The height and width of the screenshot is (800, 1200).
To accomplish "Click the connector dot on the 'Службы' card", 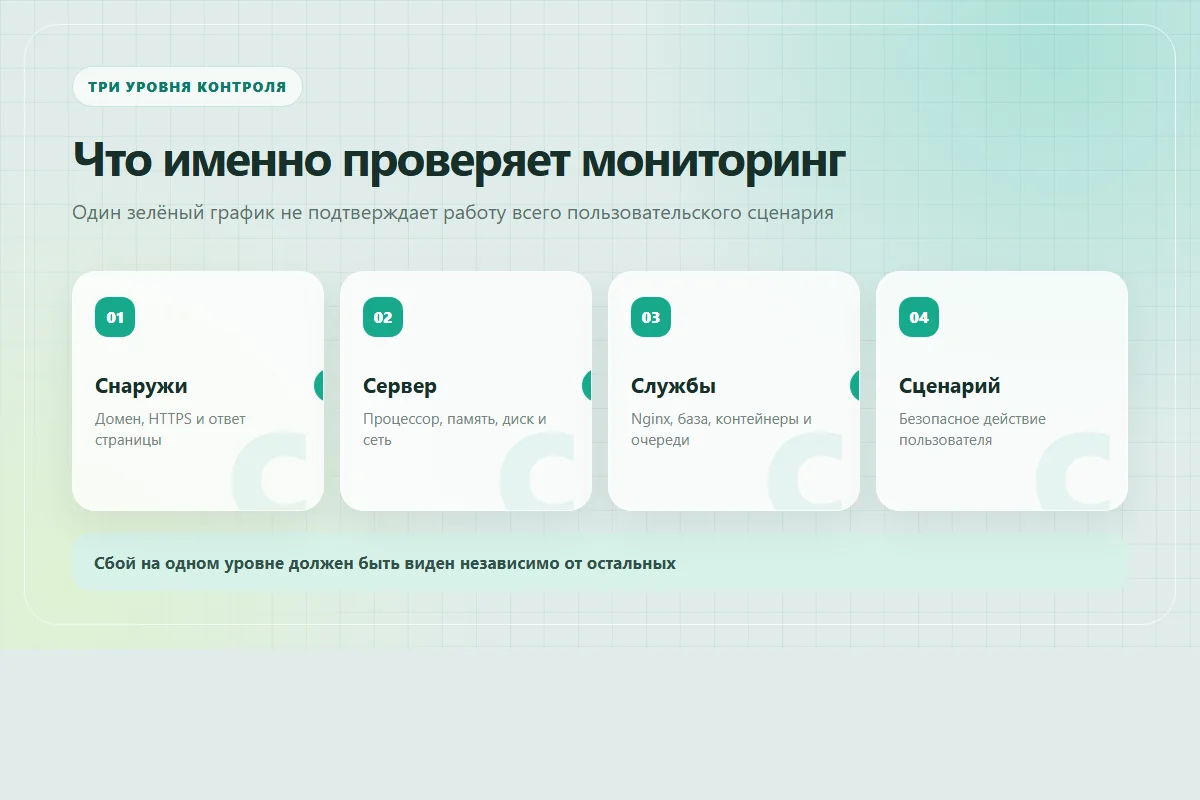I will (856, 385).
